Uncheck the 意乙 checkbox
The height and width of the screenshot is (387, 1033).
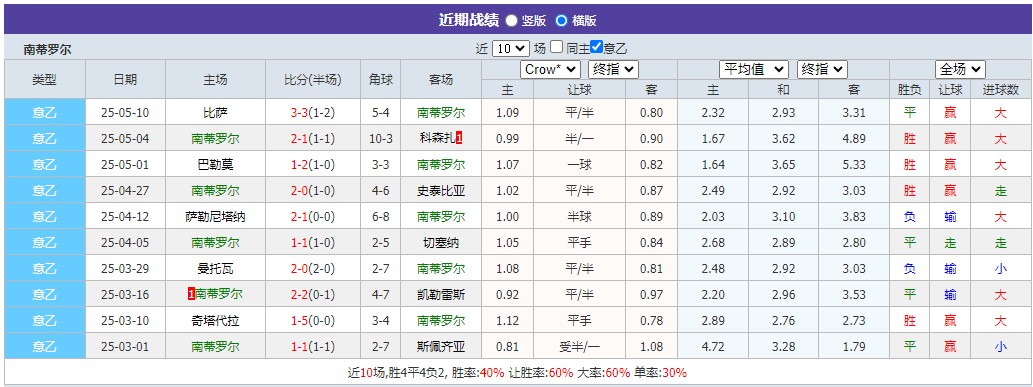click(x=597, y=47)
